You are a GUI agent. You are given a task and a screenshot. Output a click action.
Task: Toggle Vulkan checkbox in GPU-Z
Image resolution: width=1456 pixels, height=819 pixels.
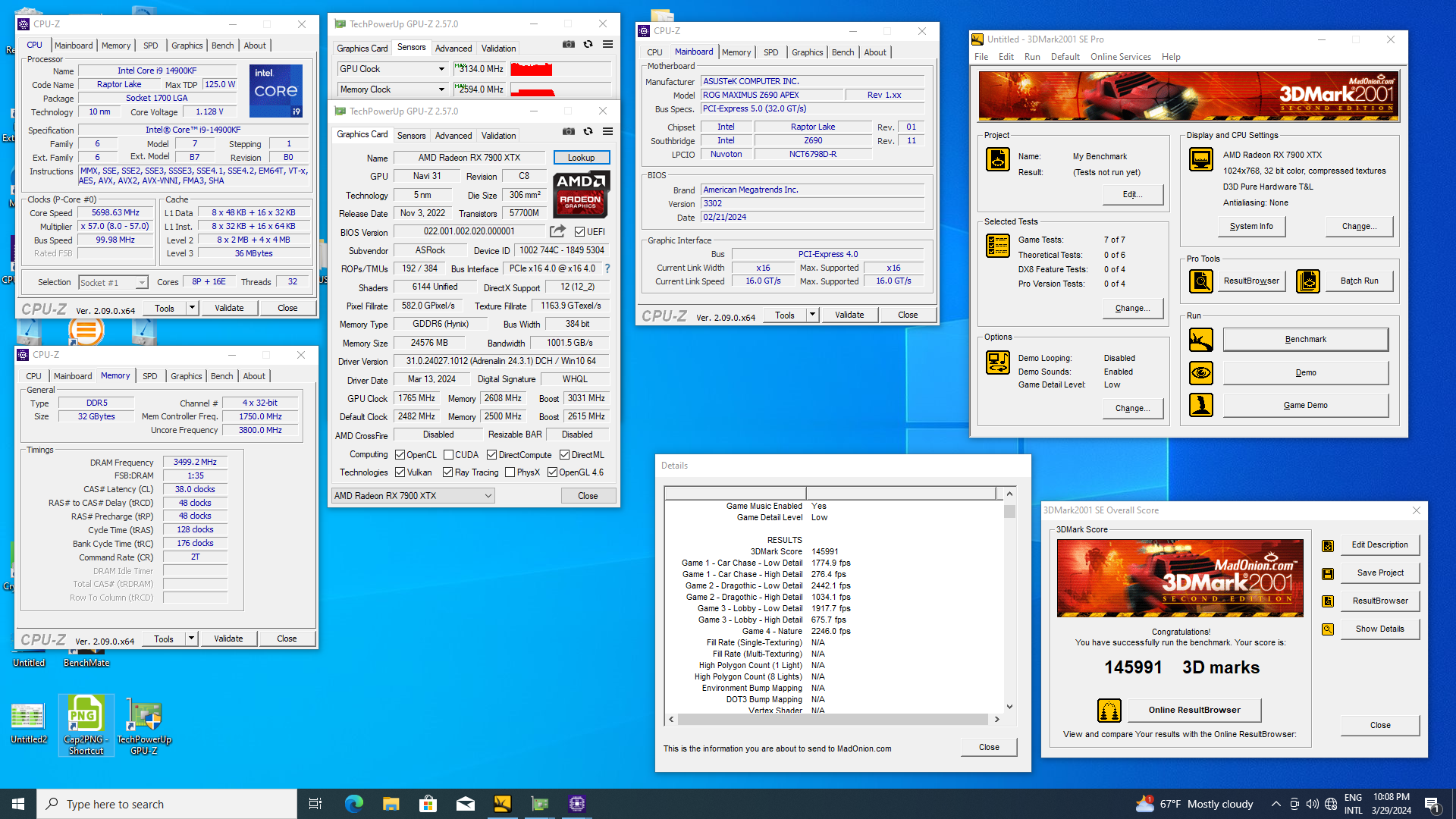pyautogui.click(x=400, y=472)
